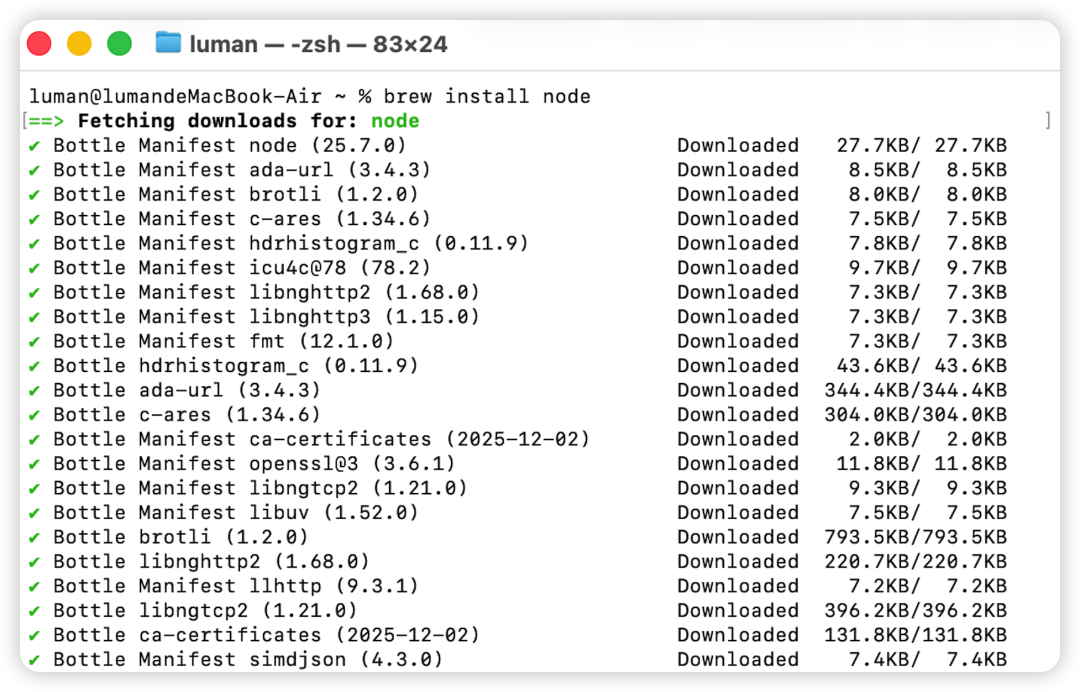Select the line "Bottle Manifest node (25.7.0)"
The width and height of the screenshot is (1080, 692).
pyautogui.click(x=229, y=145)
